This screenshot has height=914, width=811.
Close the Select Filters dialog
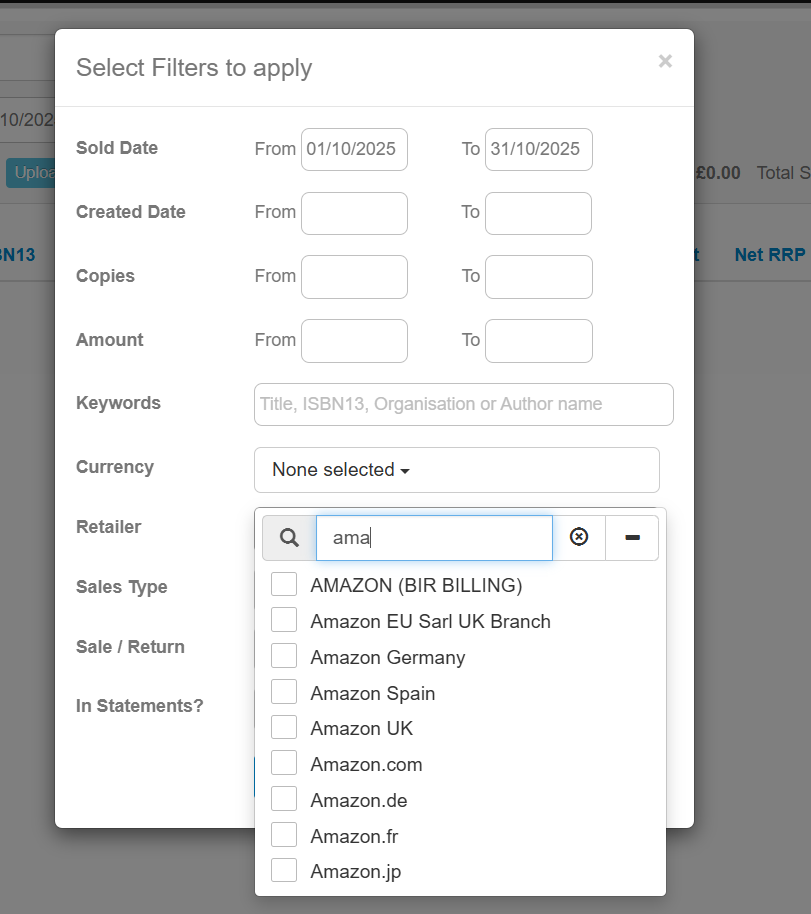[665, 61]
